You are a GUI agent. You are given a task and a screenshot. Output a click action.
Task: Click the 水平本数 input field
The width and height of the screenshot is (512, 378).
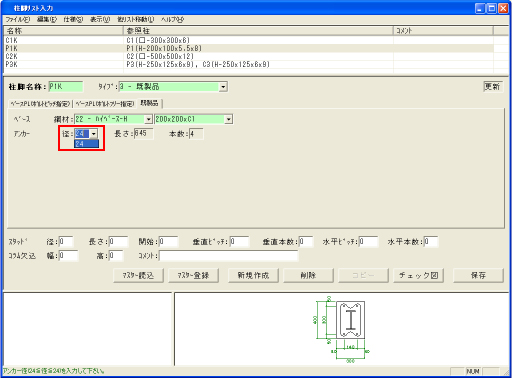431,242
